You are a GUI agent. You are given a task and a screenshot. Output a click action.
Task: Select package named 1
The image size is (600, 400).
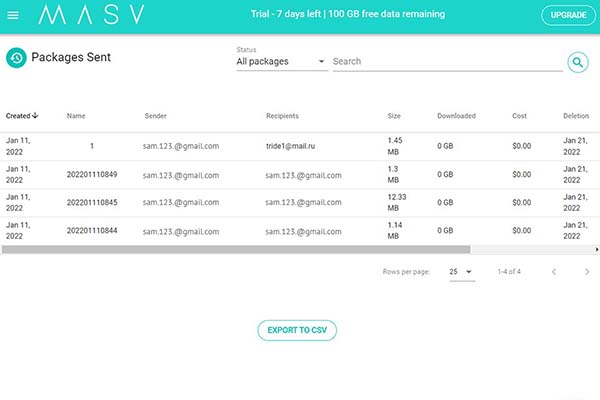[92, 146]
